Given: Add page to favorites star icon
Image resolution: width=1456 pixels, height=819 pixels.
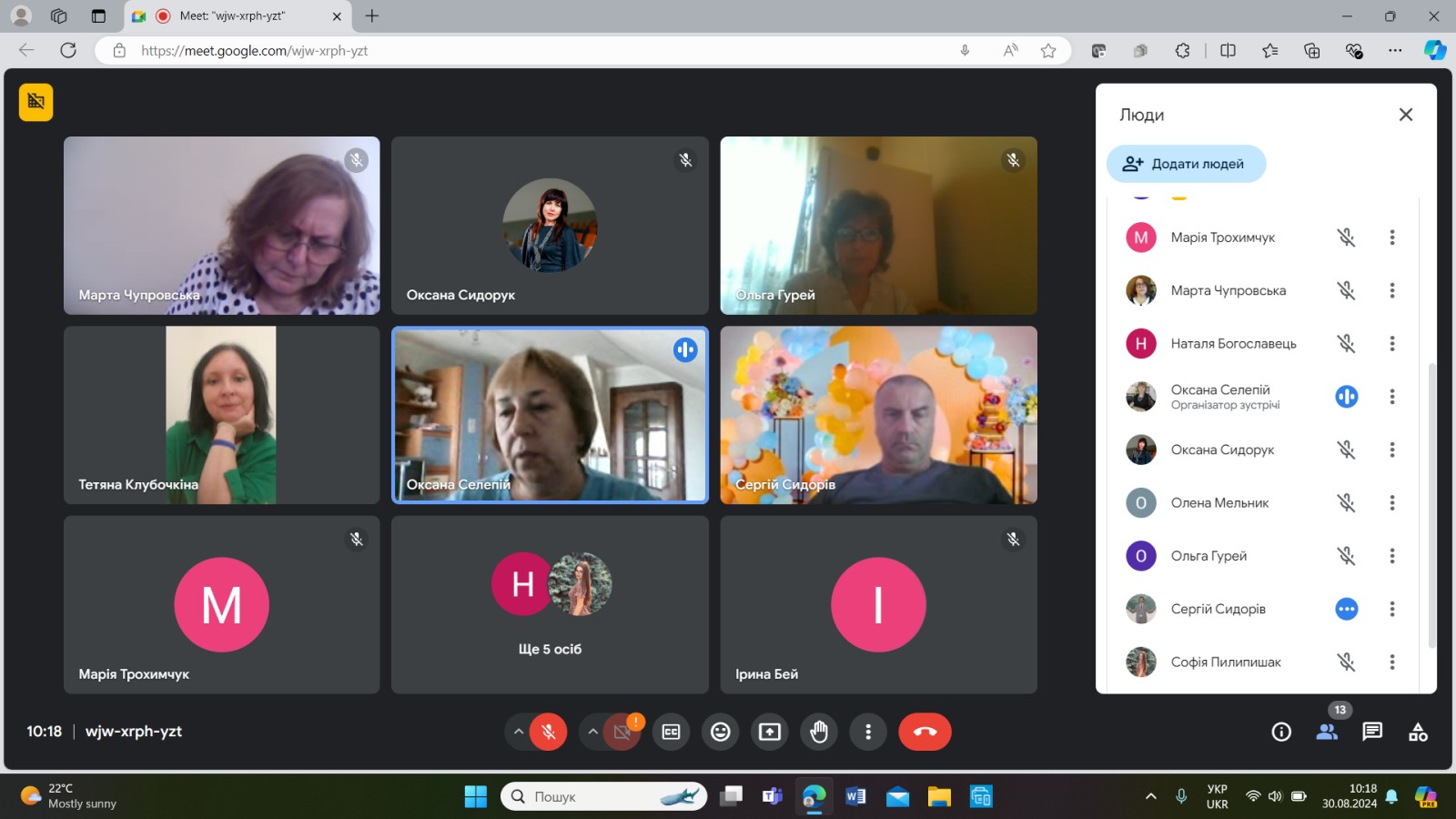Looking at the screenshot, I should (1048, 51).
